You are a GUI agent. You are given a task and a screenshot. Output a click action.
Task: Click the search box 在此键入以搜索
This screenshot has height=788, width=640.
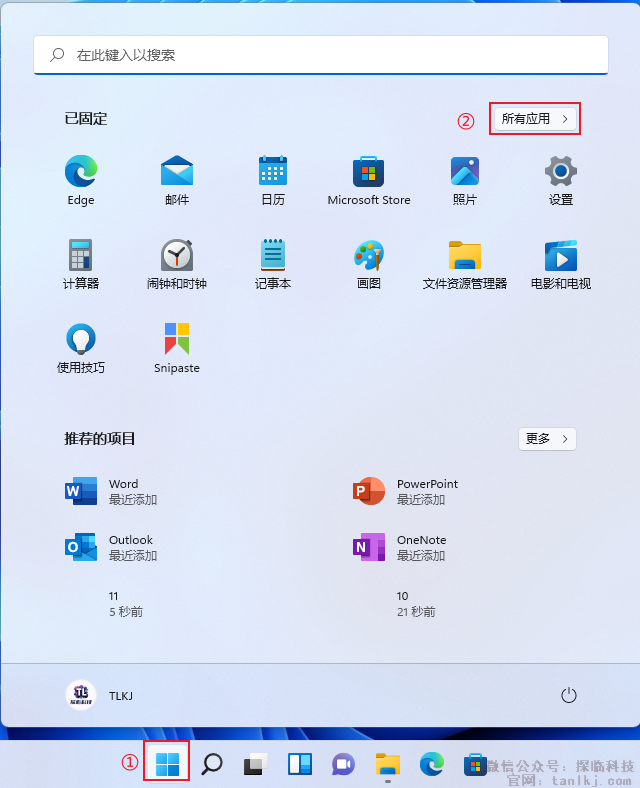tap(321, 55)
